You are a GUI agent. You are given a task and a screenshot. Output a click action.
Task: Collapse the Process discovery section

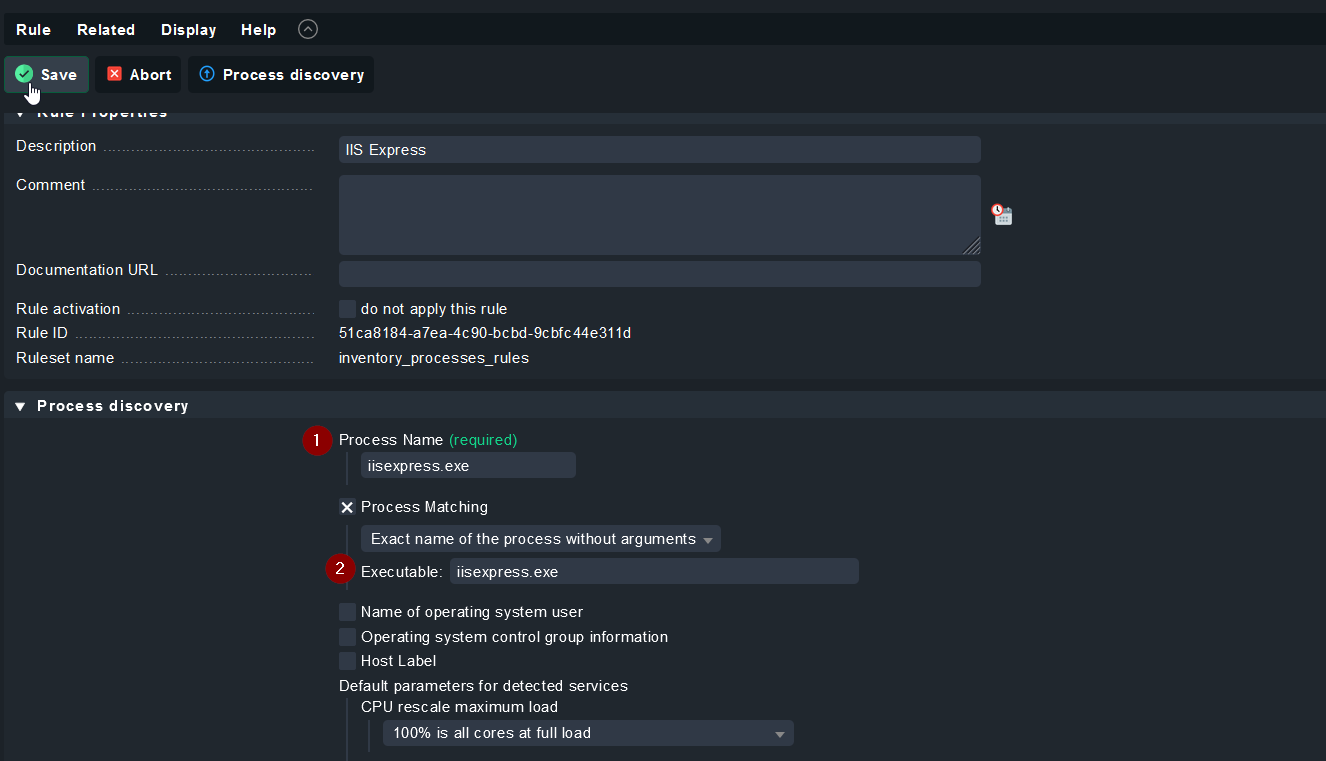tap(20, 406)
